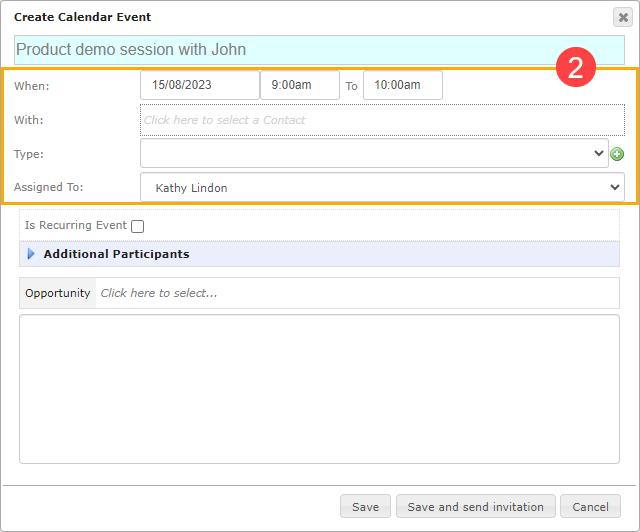
Task: Click the event date field 15/08/2023
Action: point(200,85)
